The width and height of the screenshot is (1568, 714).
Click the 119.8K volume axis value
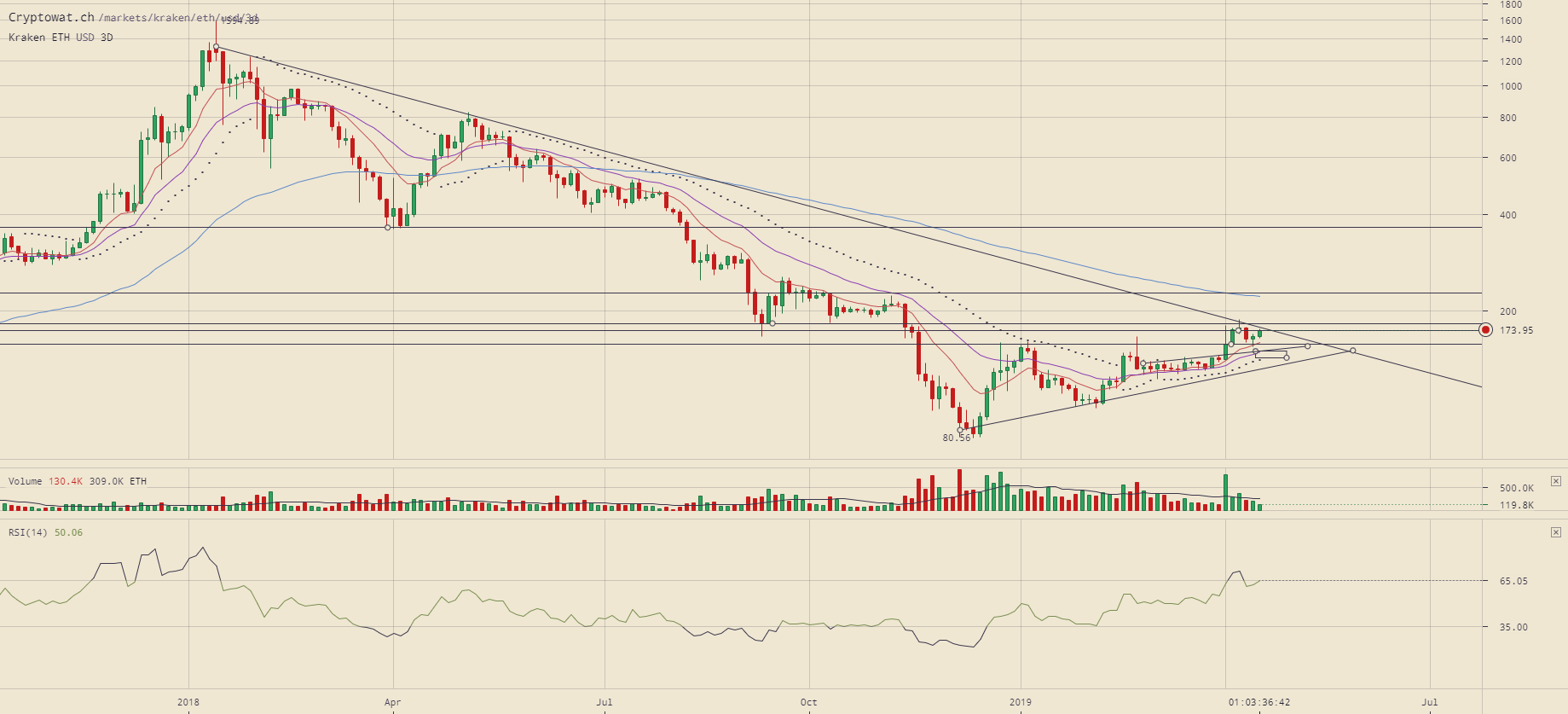tap(1517, 505)
